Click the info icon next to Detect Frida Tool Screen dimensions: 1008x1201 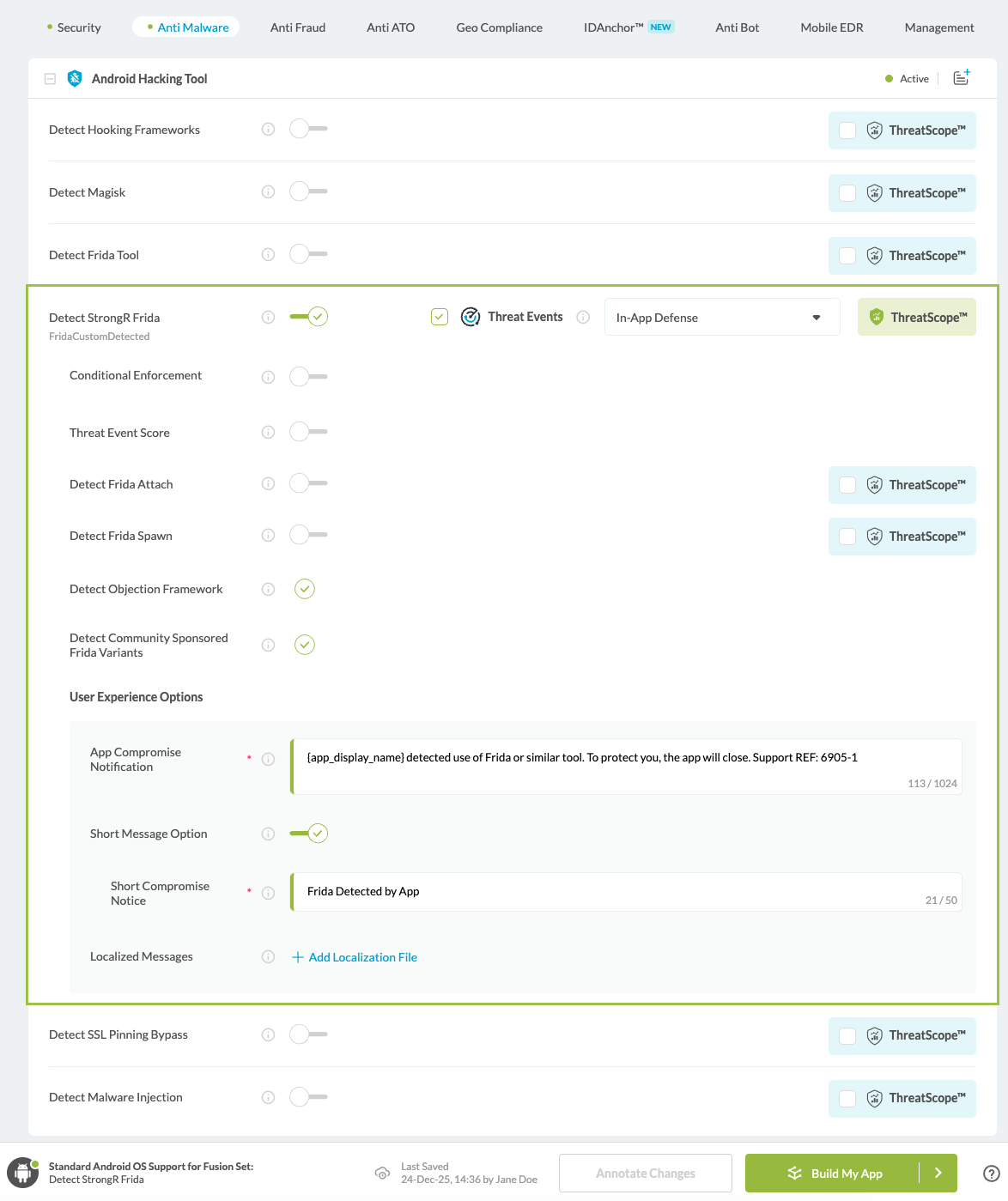click(268, 254)
